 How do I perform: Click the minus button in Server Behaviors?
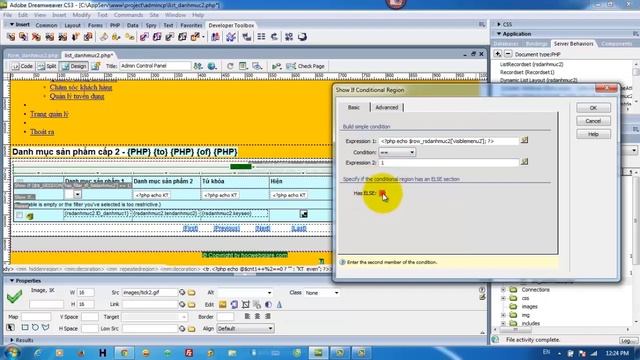click(x=508, y=54)
